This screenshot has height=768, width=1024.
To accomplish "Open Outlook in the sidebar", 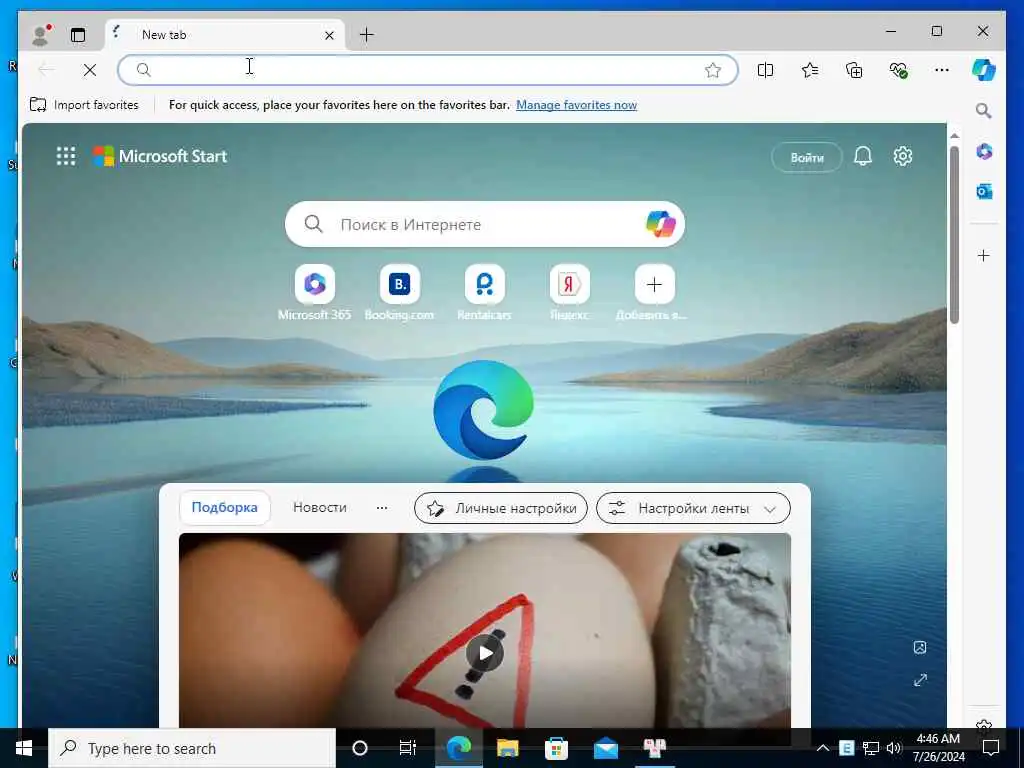I will (x=984, y=191).
